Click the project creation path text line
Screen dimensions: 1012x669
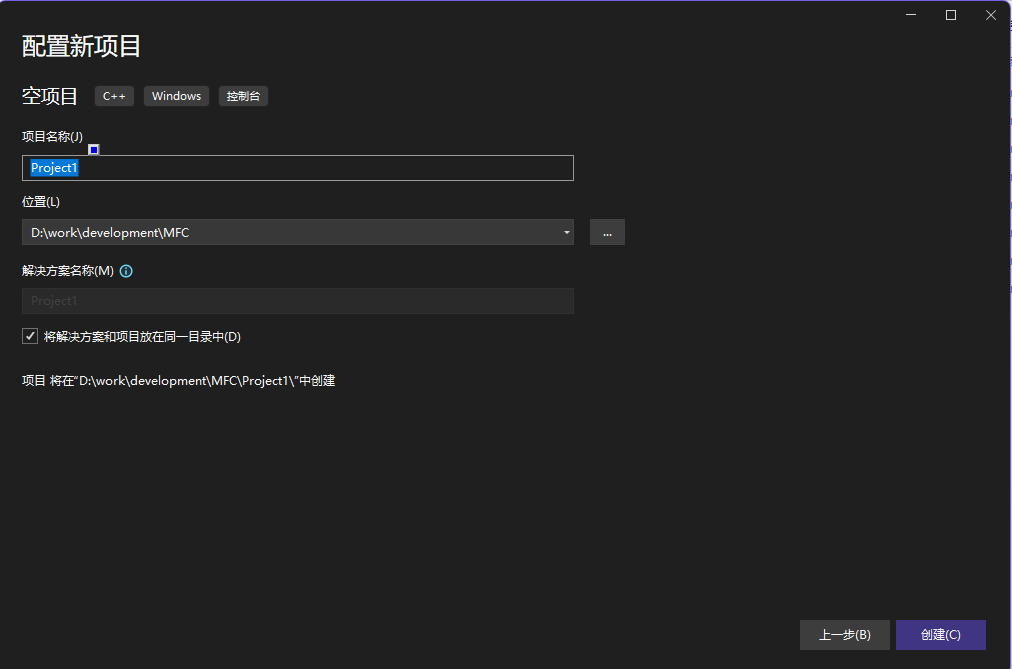point(178,380)
